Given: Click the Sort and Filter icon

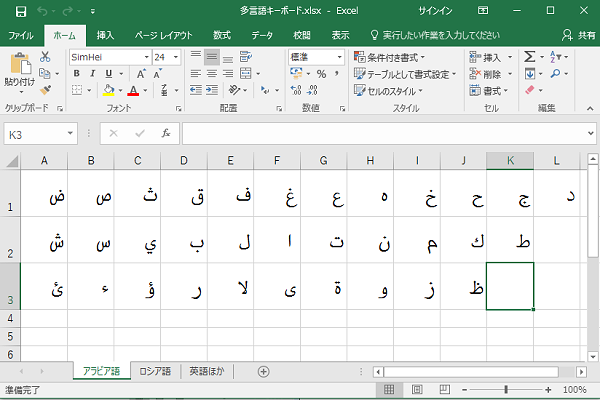Looking at the screenshot, I should click(556, 57).
